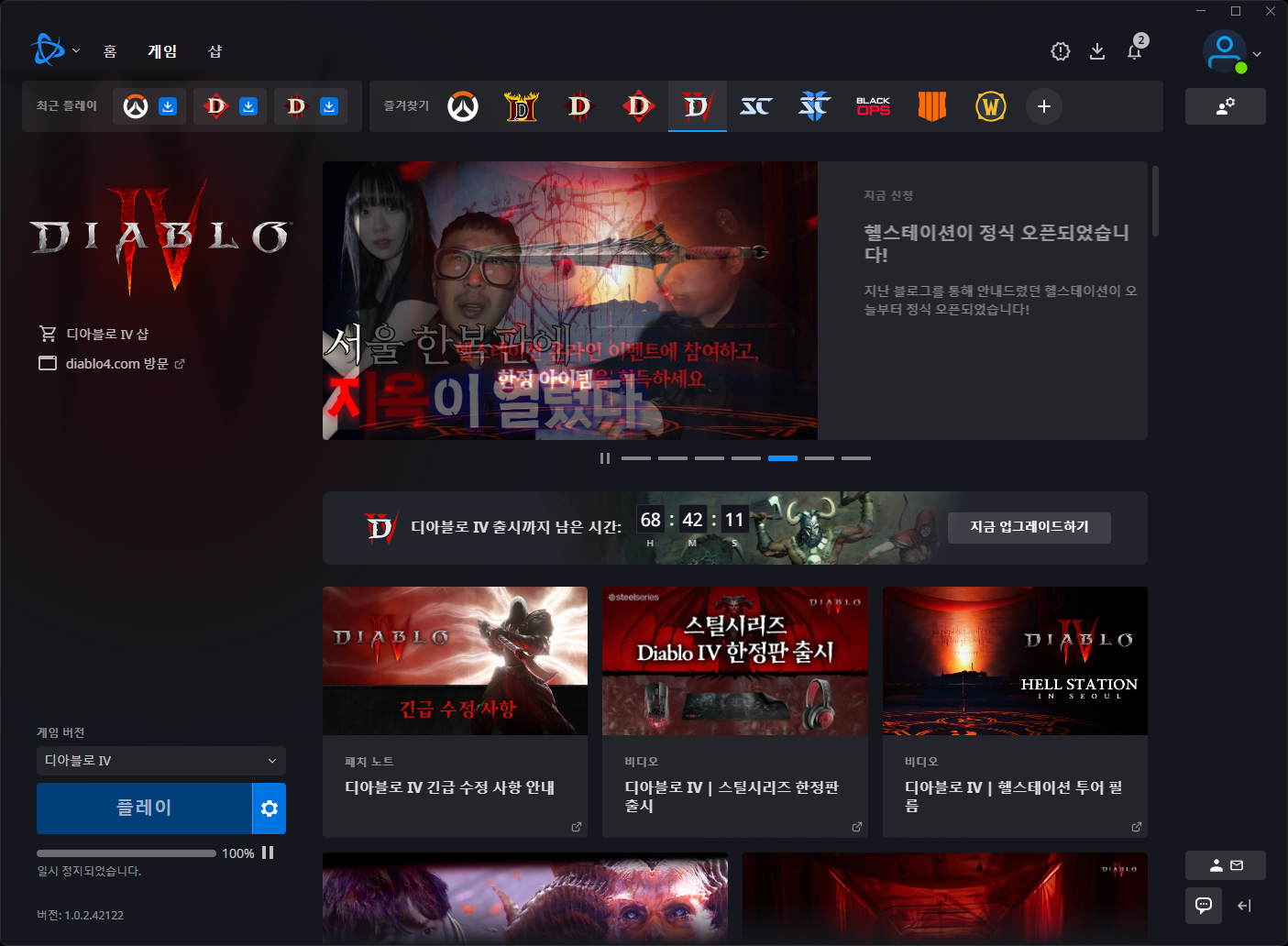Go to the third carousel slide indicator
This screenshot has width=1288, height=946.
710,458
